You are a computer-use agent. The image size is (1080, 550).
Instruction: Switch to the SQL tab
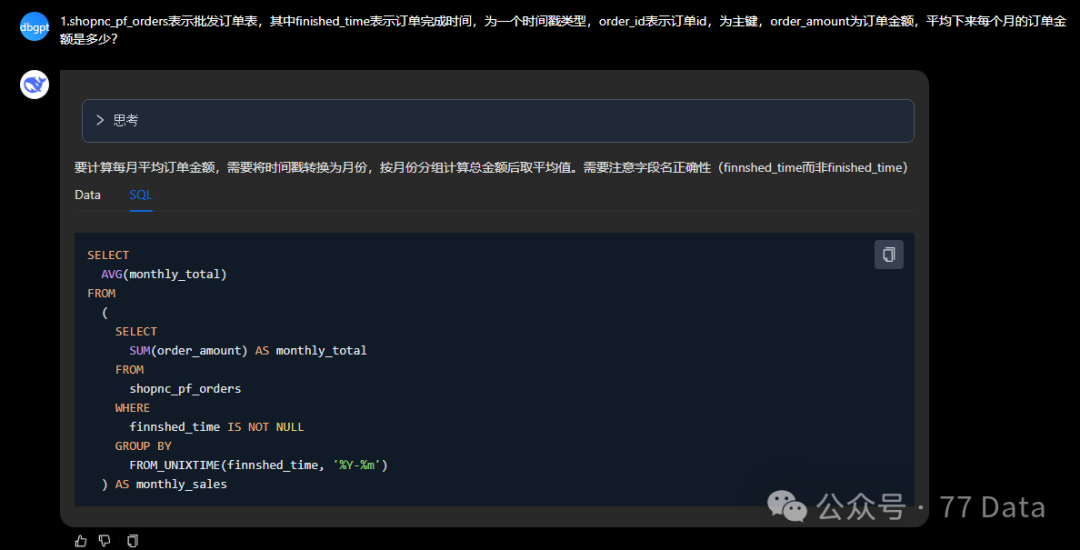[x=141, y=195]
